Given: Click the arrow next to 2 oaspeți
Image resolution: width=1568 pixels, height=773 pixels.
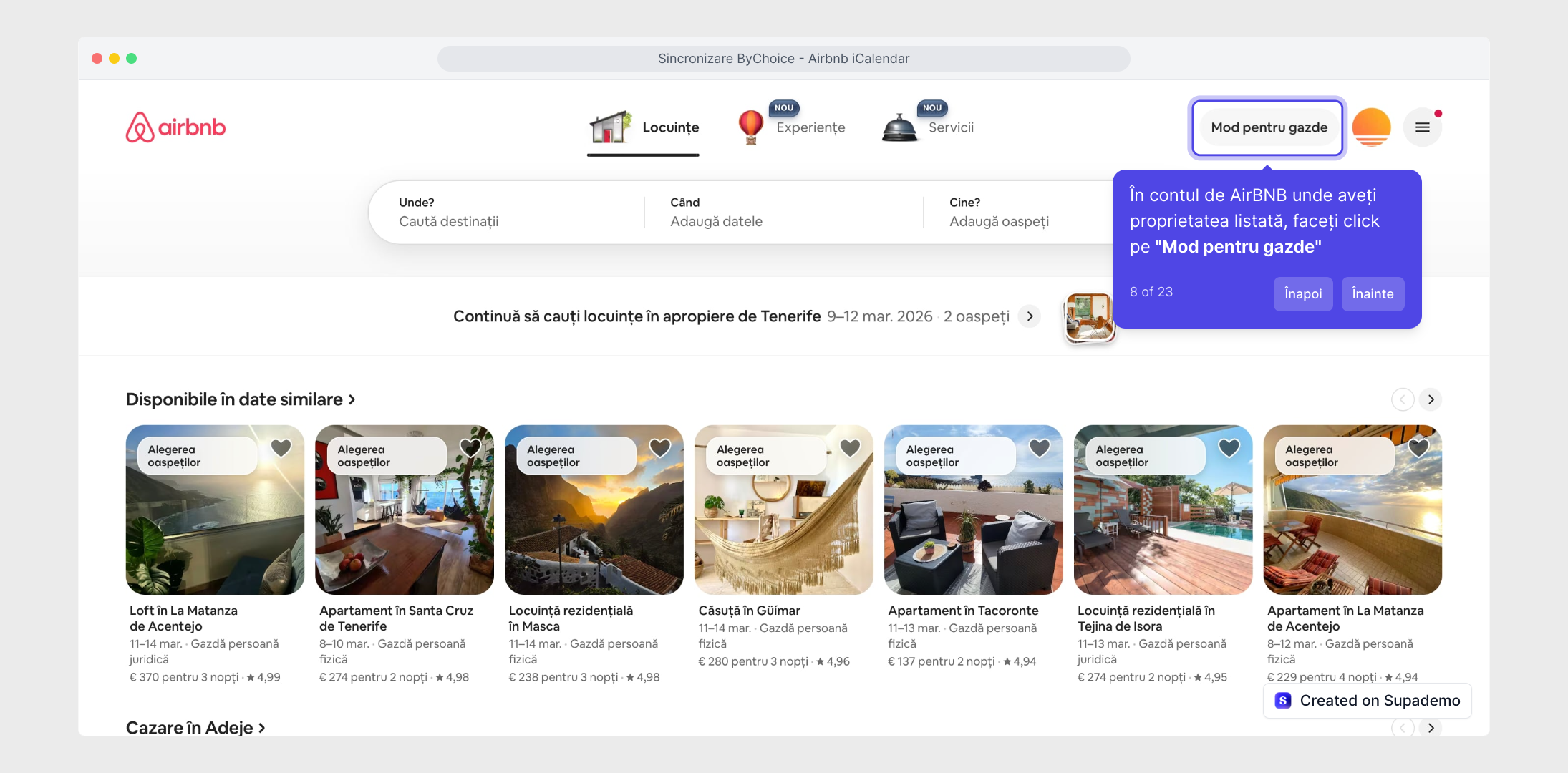Looking at the screenshot, I should click(1030, 316).
